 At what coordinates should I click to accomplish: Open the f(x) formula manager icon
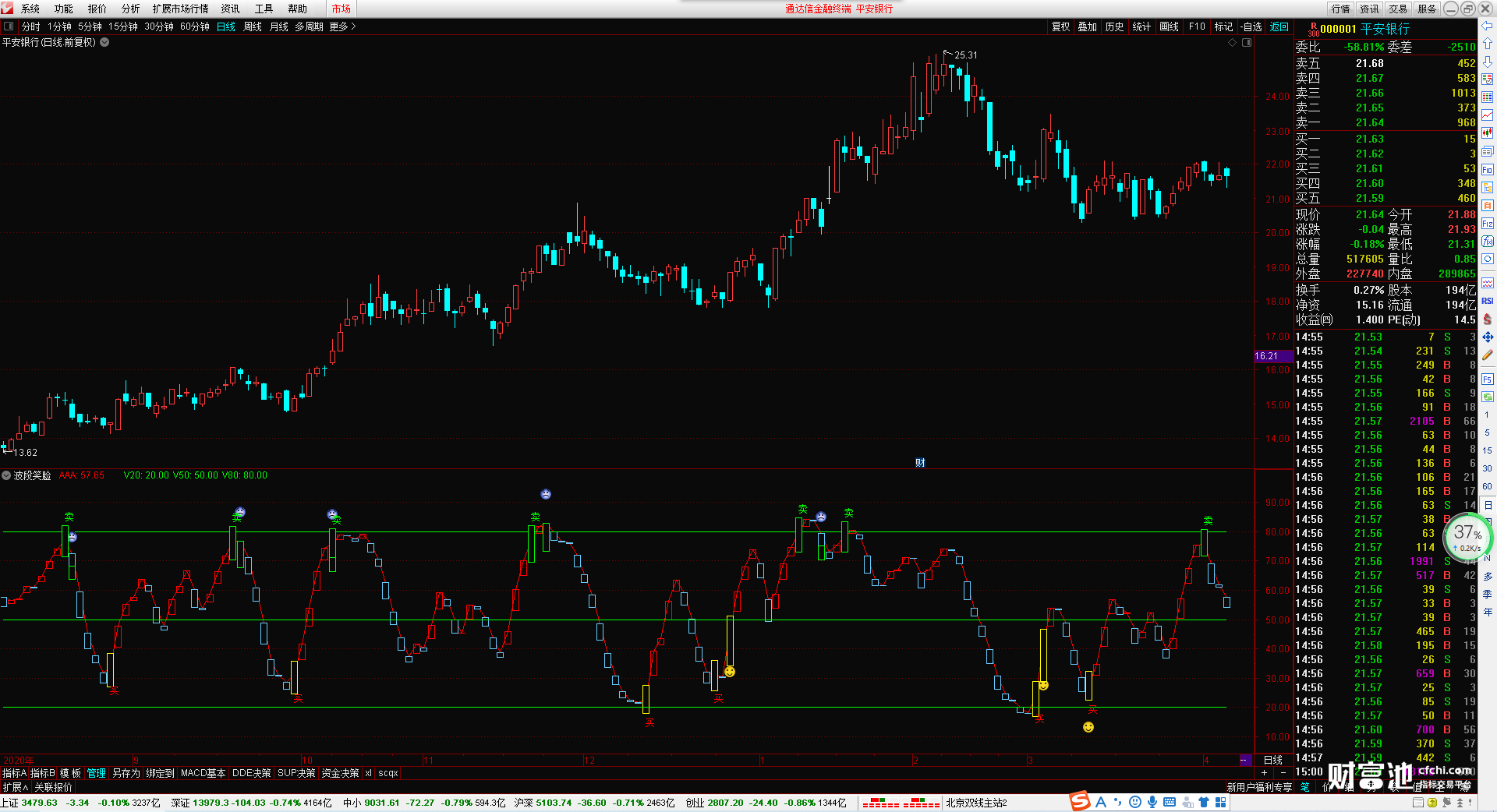(1487, 242)
